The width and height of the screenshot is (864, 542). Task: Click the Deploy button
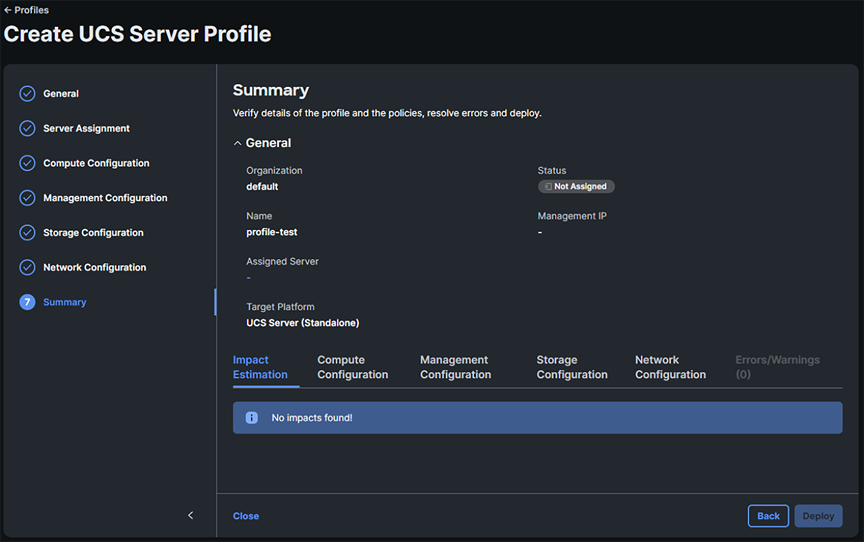(x=818, y=516)
